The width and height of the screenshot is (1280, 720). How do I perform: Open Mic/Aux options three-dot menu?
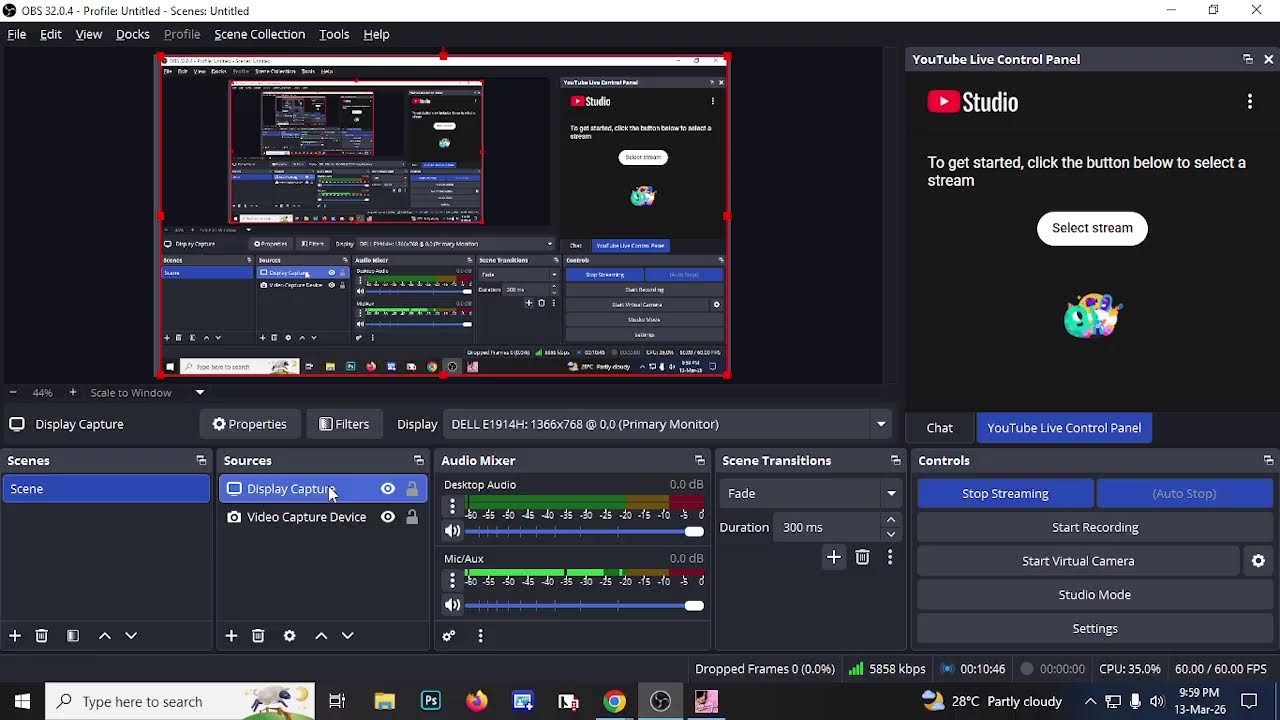click(x=452, y=580)
